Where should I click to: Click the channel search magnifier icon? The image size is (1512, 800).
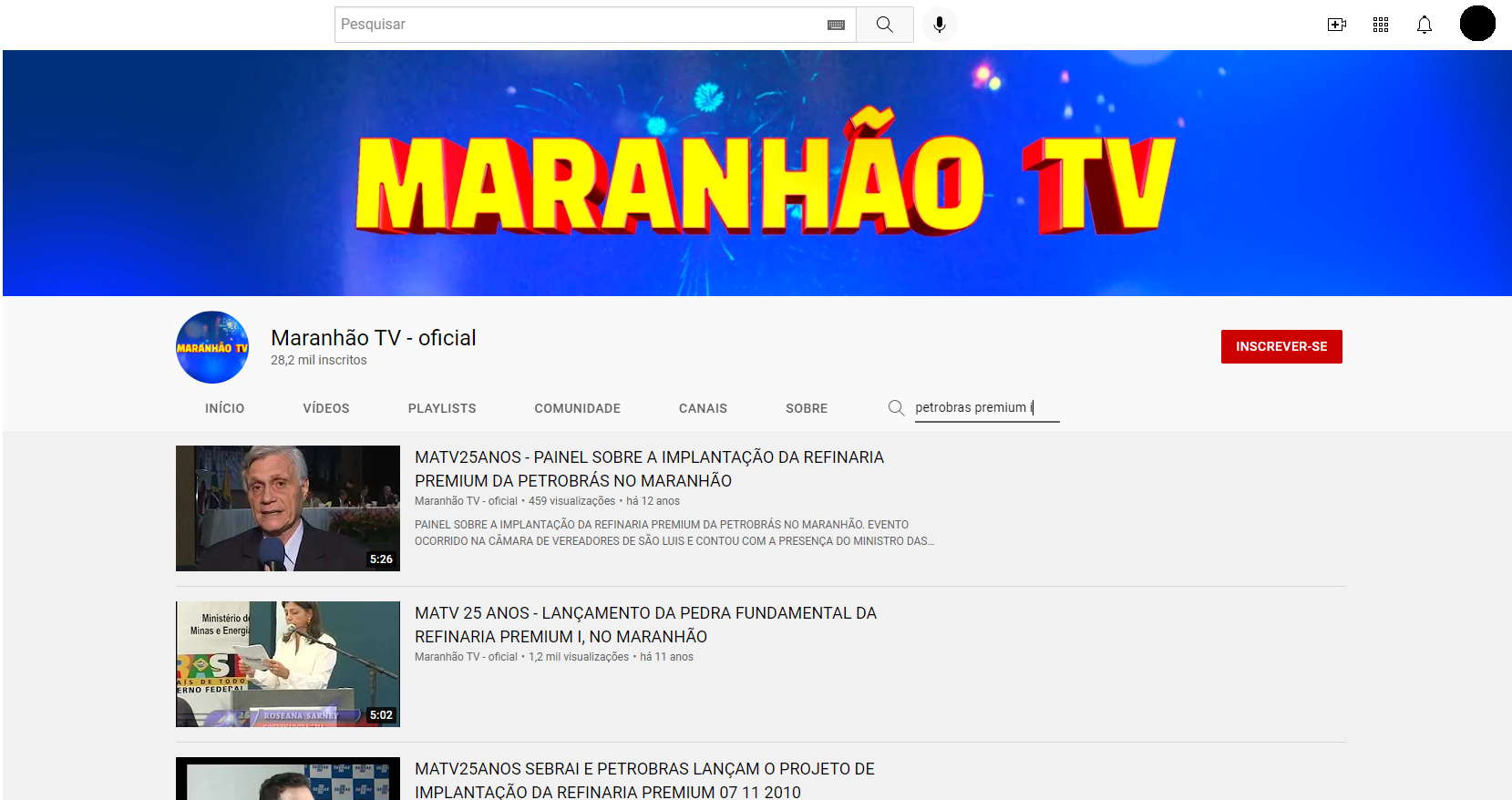896,407
